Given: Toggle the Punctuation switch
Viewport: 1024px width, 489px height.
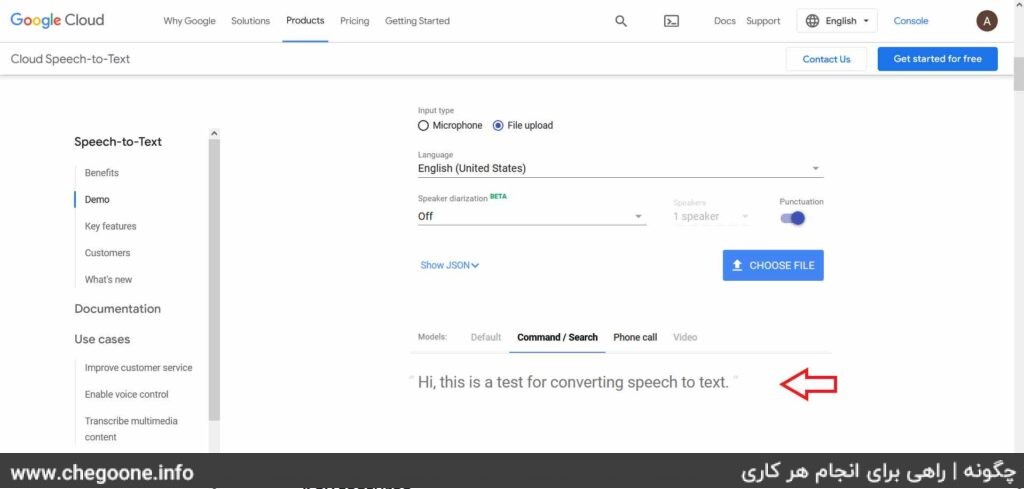Looking at the screenshot, I should pos(793,218).
